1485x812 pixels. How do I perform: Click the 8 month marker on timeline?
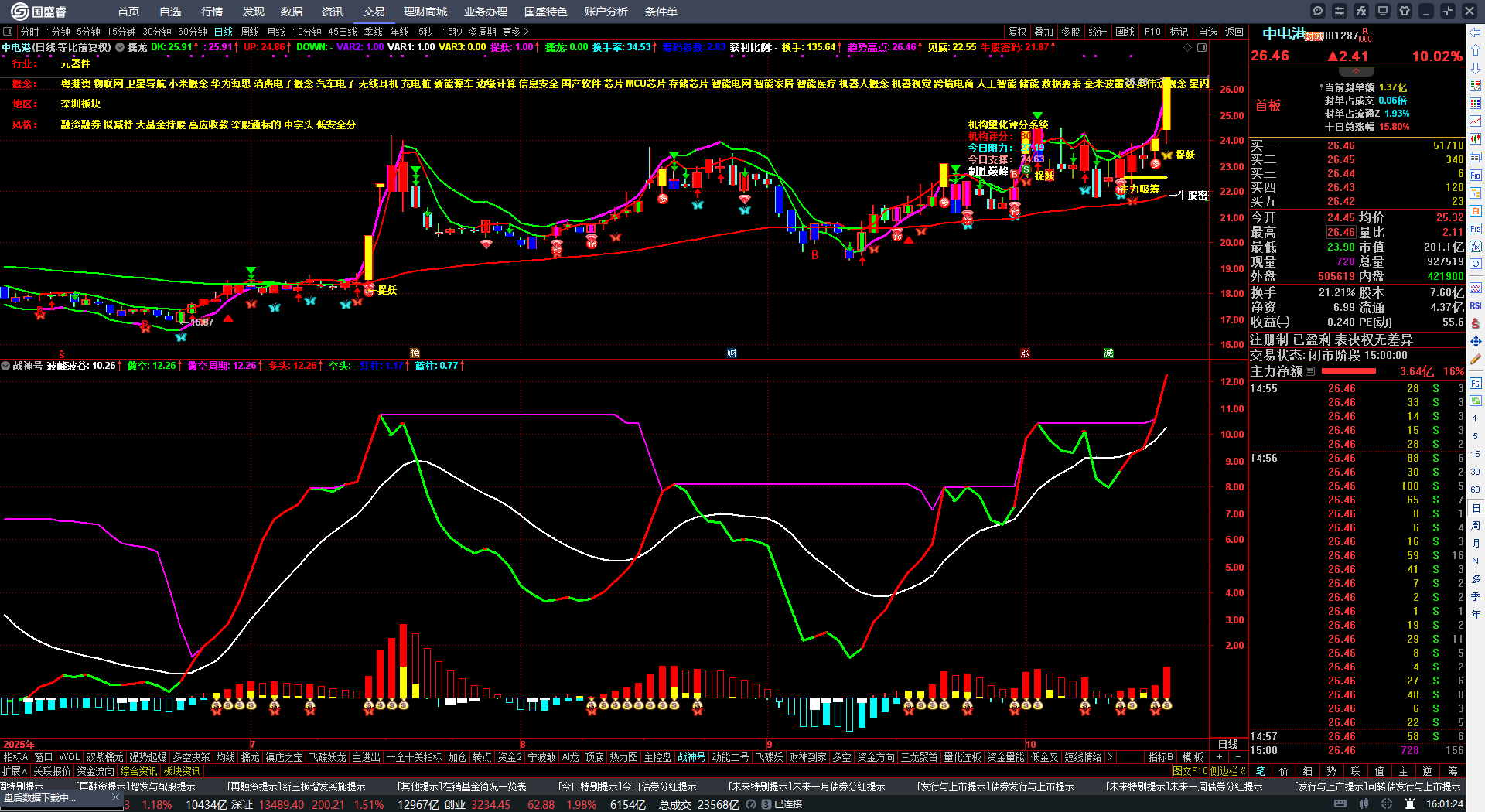[x=523, y=744]
